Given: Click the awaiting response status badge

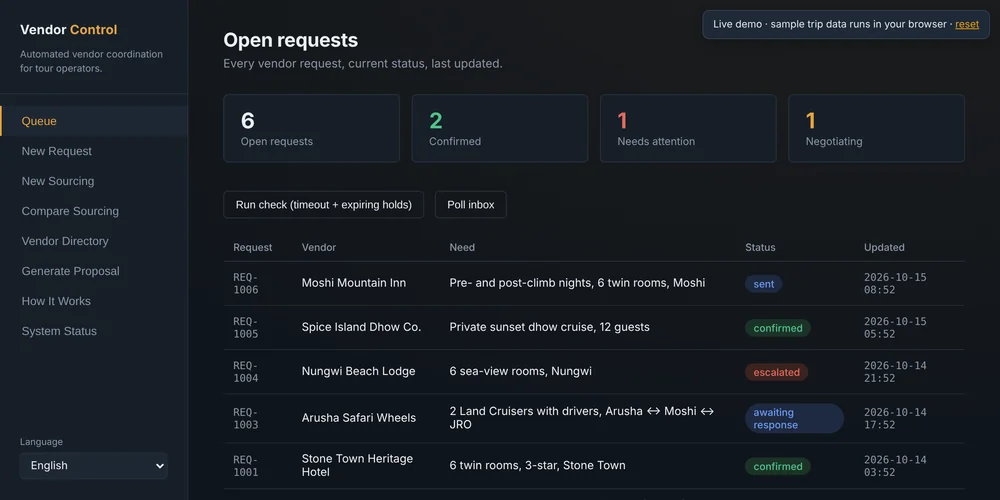Looking at the screenshot, I should pyautogui.click(x=795, y=418).
